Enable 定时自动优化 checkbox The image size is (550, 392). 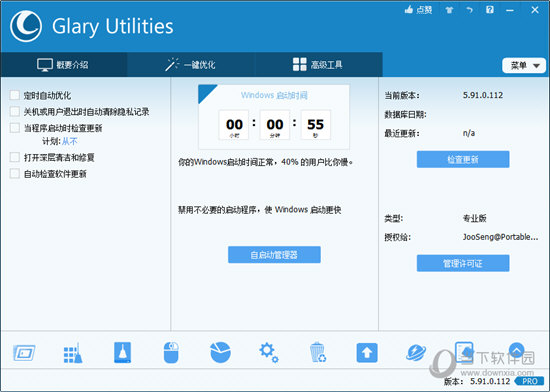pos(15,95)
